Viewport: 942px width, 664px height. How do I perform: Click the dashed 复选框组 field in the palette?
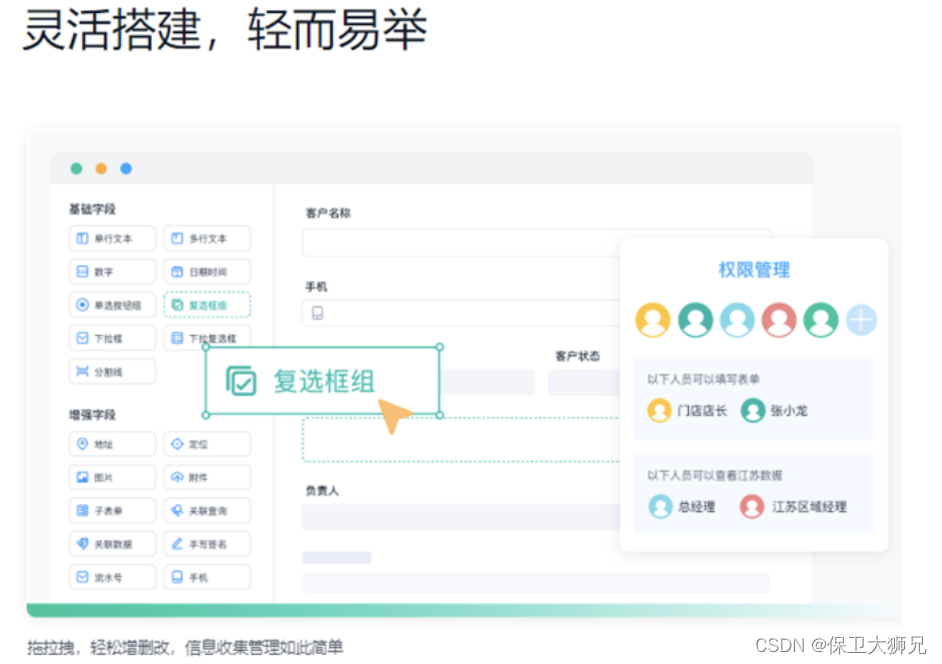(x=207, y=305)
